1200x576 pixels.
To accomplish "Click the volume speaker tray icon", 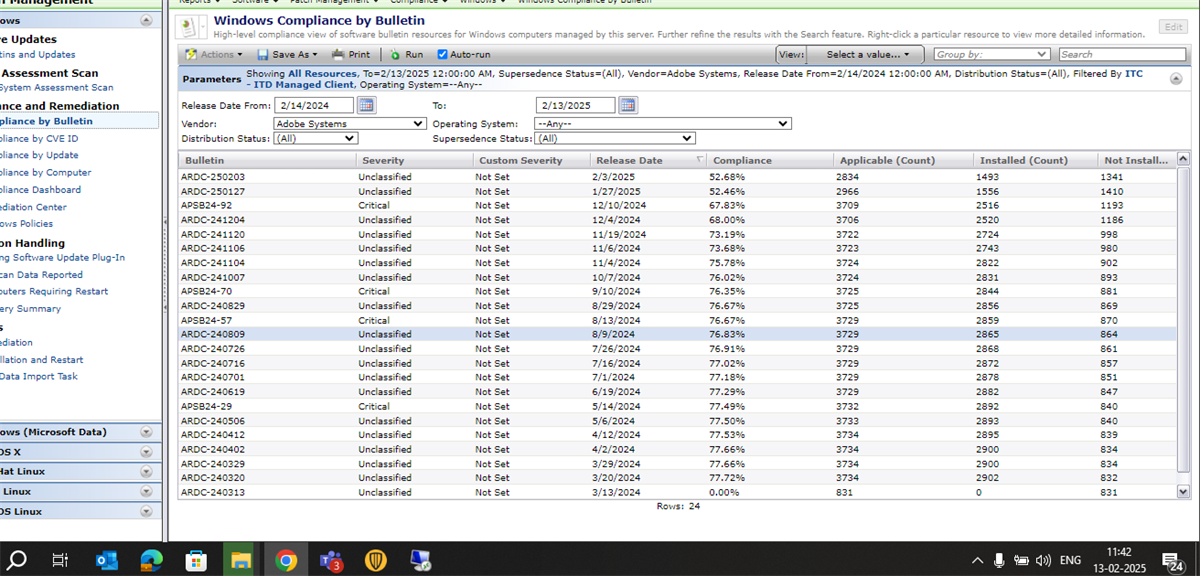I will point(1044,560).
